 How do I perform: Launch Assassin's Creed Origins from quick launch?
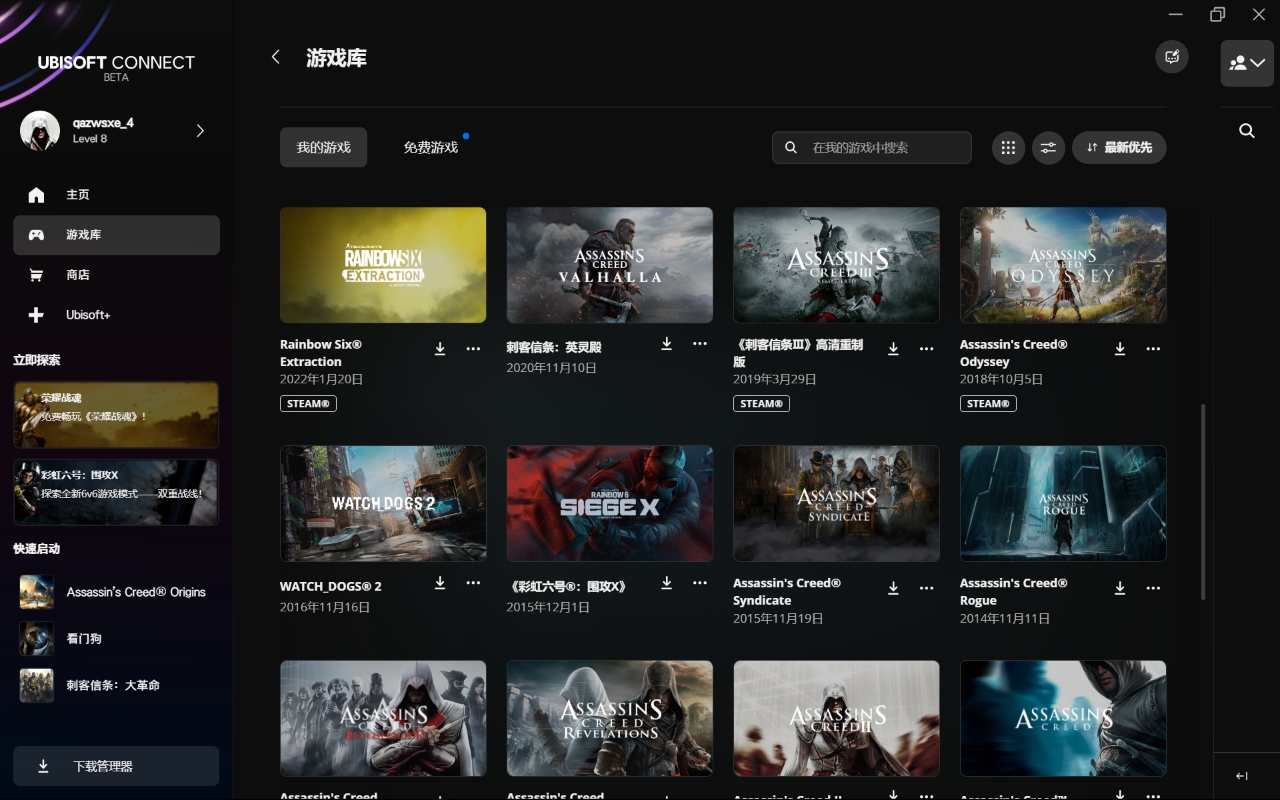pos(116,592)
